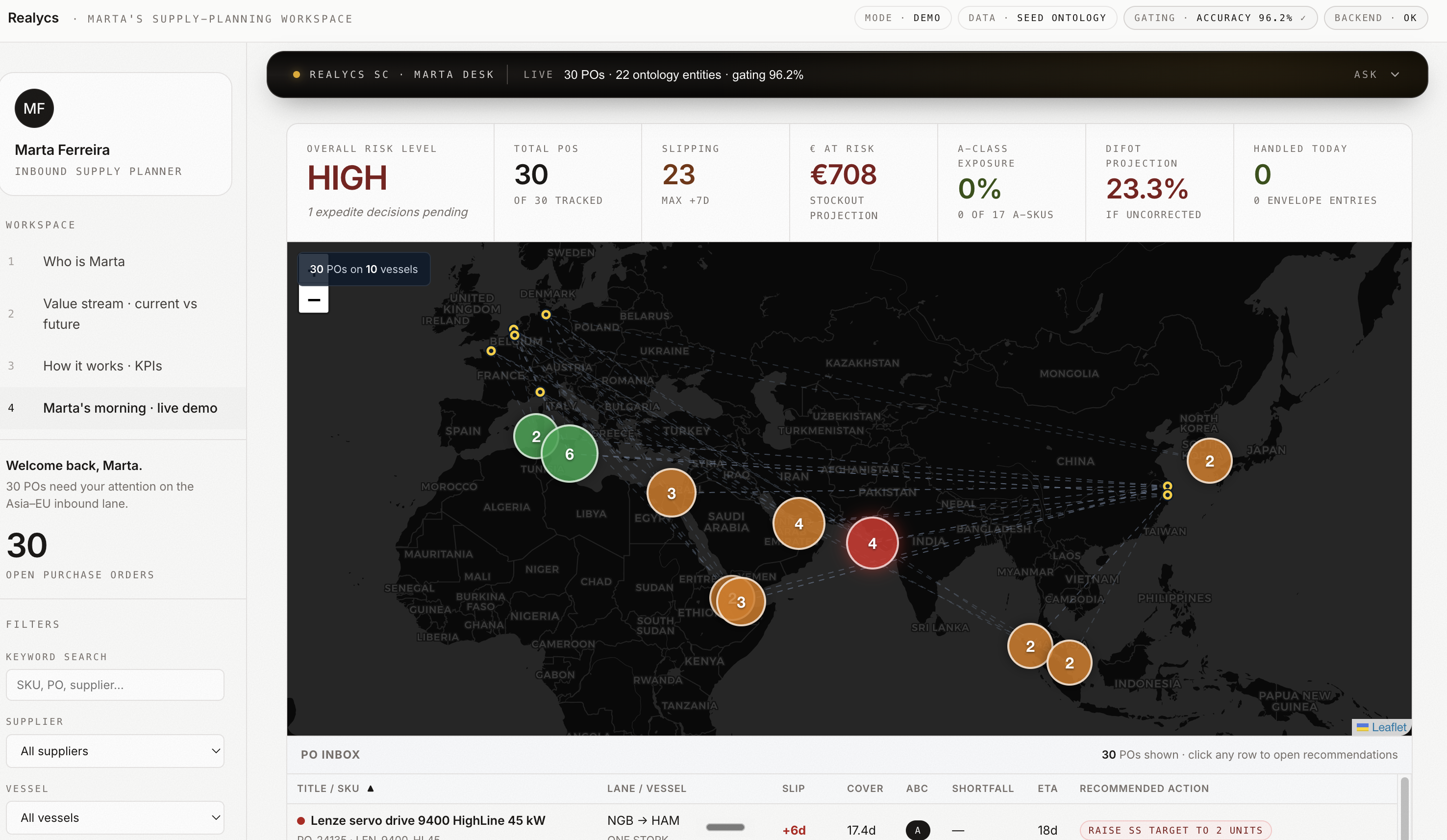This screenshot has height=840, width=1447.
Task: Expand the ASK chevron
Action: (x=1395, y=74)
